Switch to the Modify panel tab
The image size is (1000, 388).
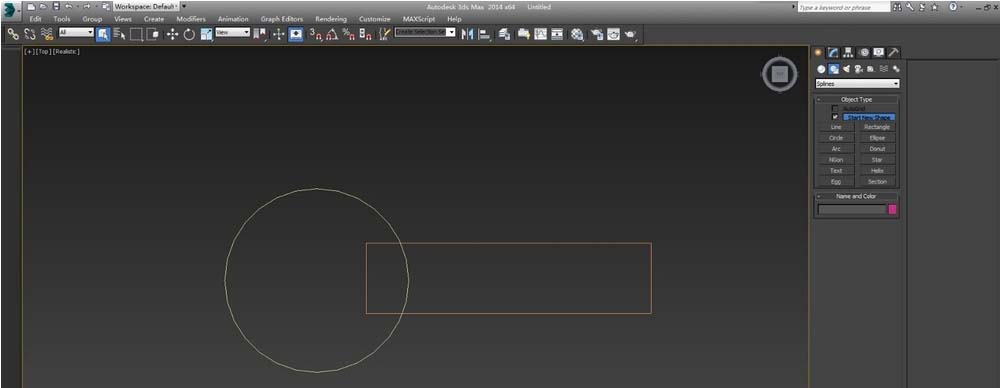(833, 52)
